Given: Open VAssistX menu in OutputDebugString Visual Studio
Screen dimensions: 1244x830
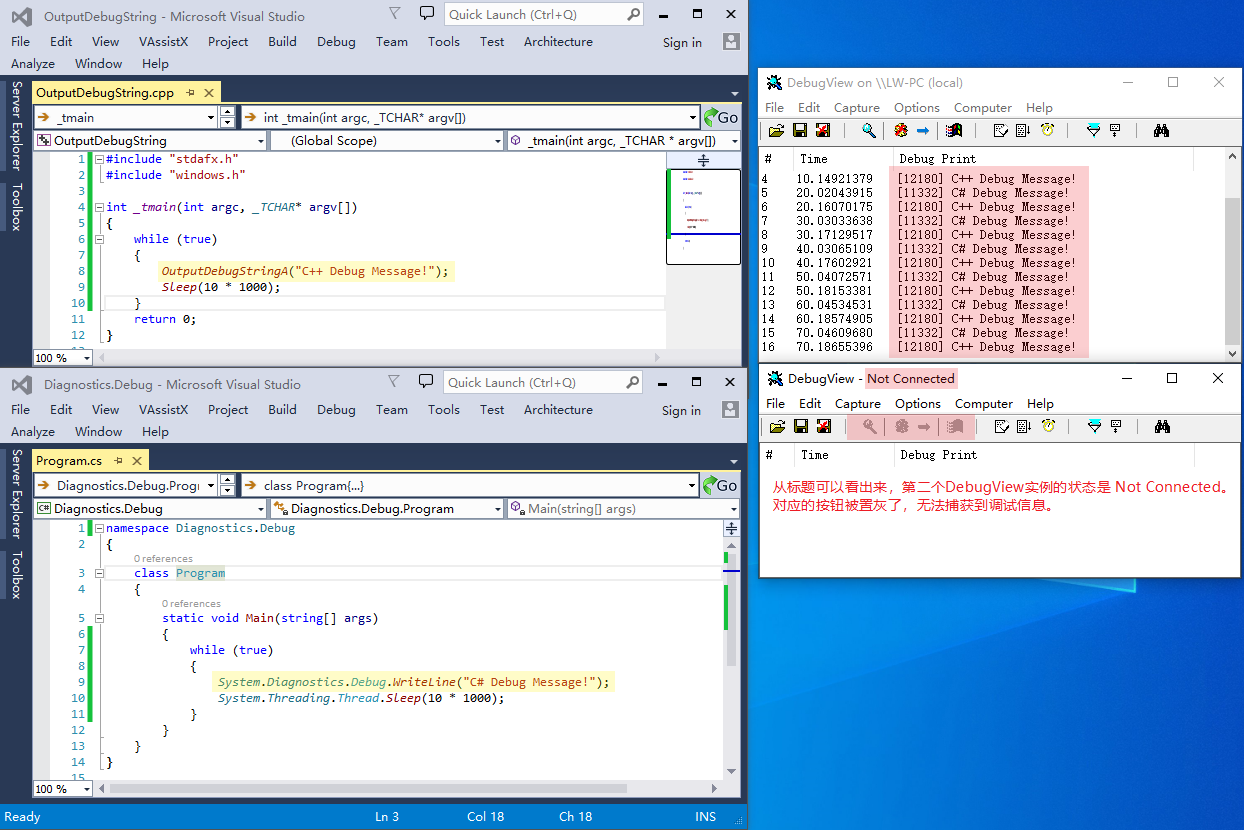Looking at the screenshot, I should coord(163,41).
